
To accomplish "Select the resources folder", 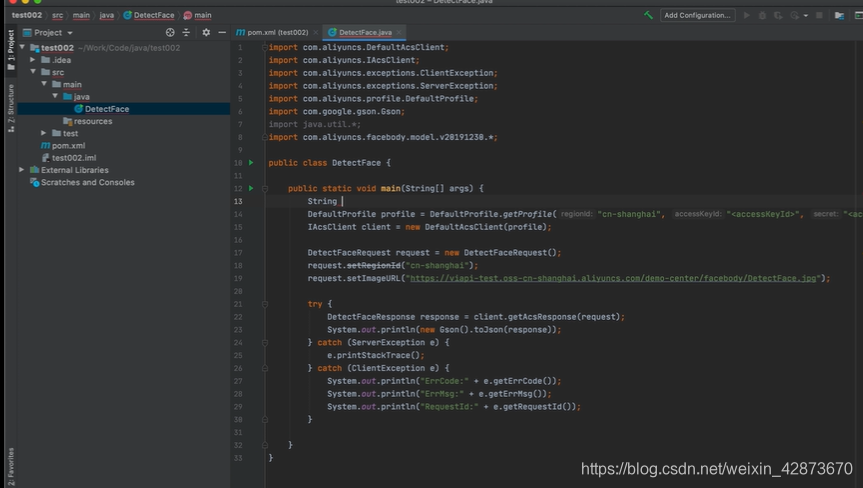I will tap(92, 121).
